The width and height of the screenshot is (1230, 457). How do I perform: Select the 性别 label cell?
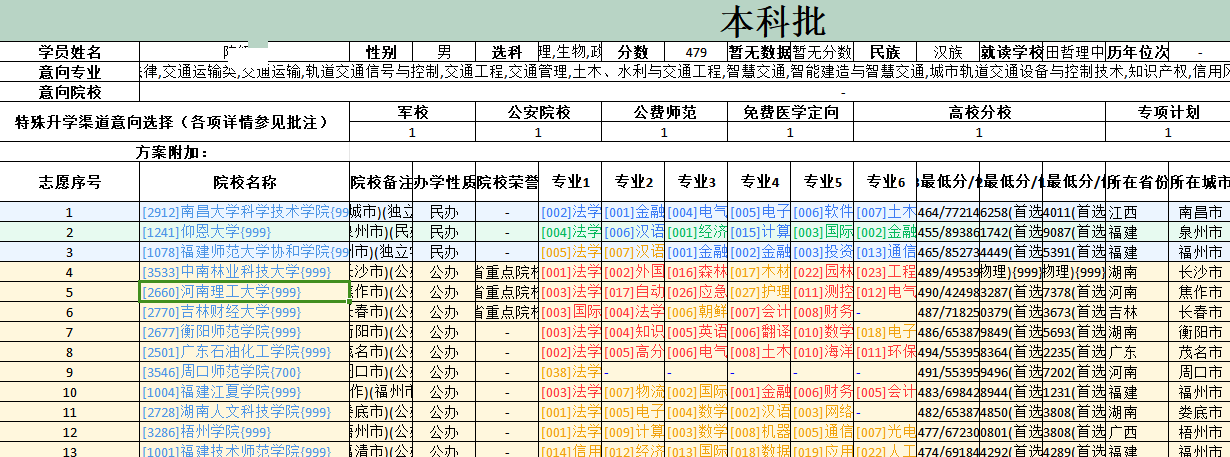[381, 52]
